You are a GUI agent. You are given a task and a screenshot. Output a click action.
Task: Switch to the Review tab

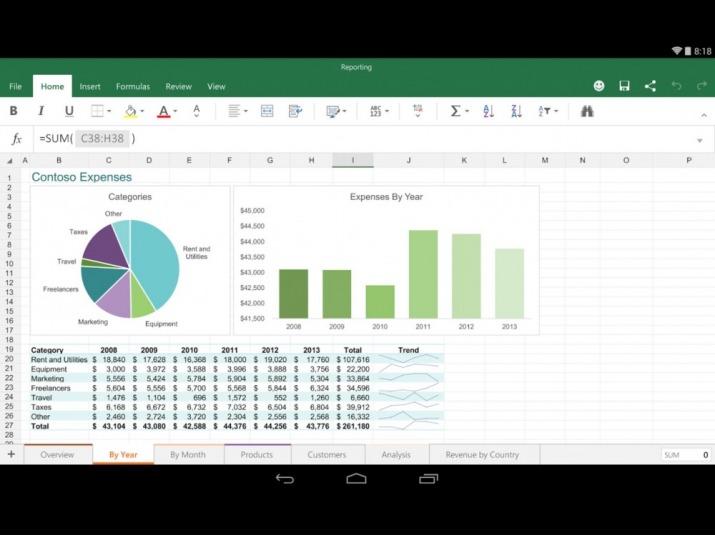(x=178, y=86)
